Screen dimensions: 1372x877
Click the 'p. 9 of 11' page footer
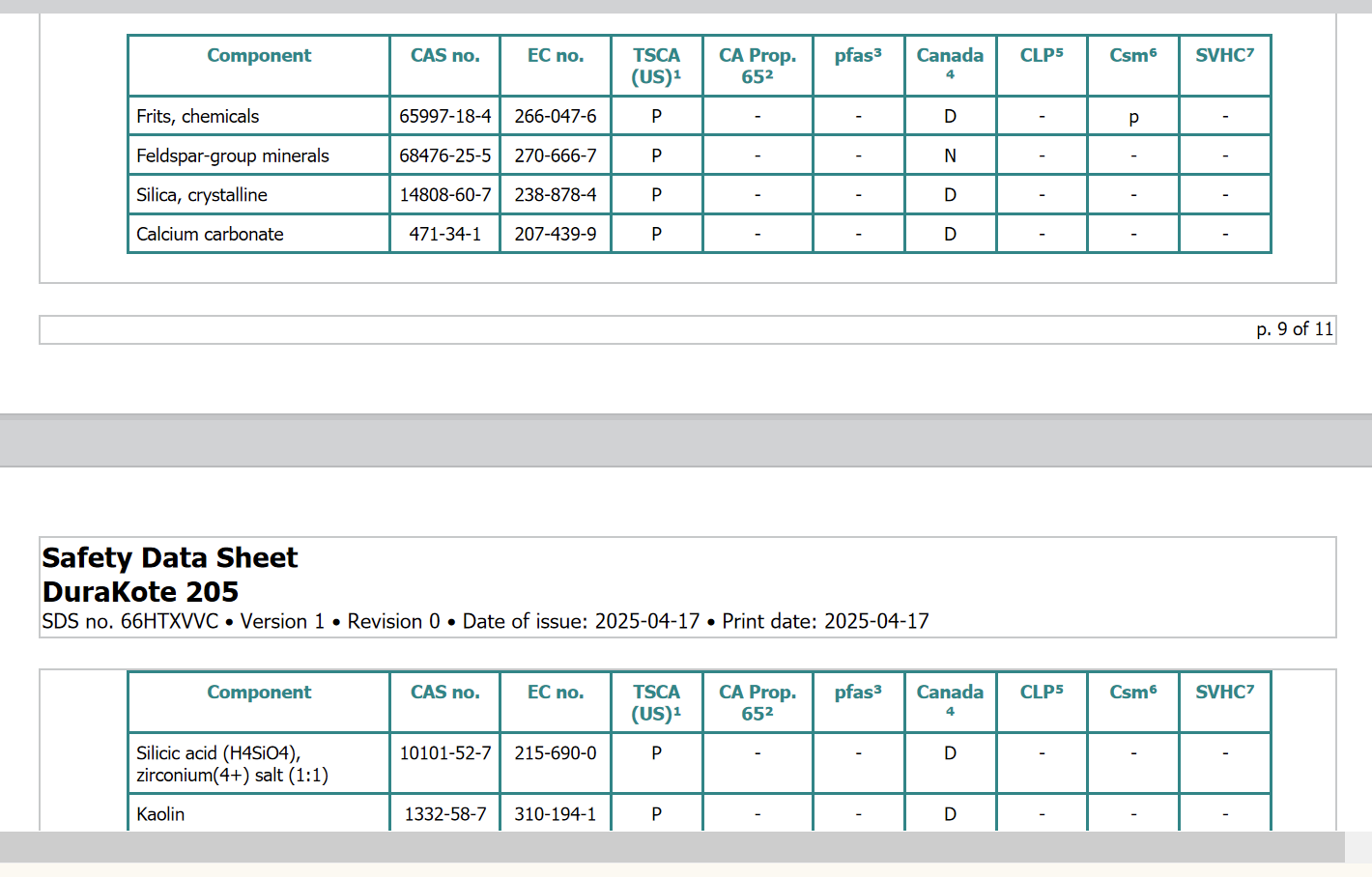[1295, 329]
